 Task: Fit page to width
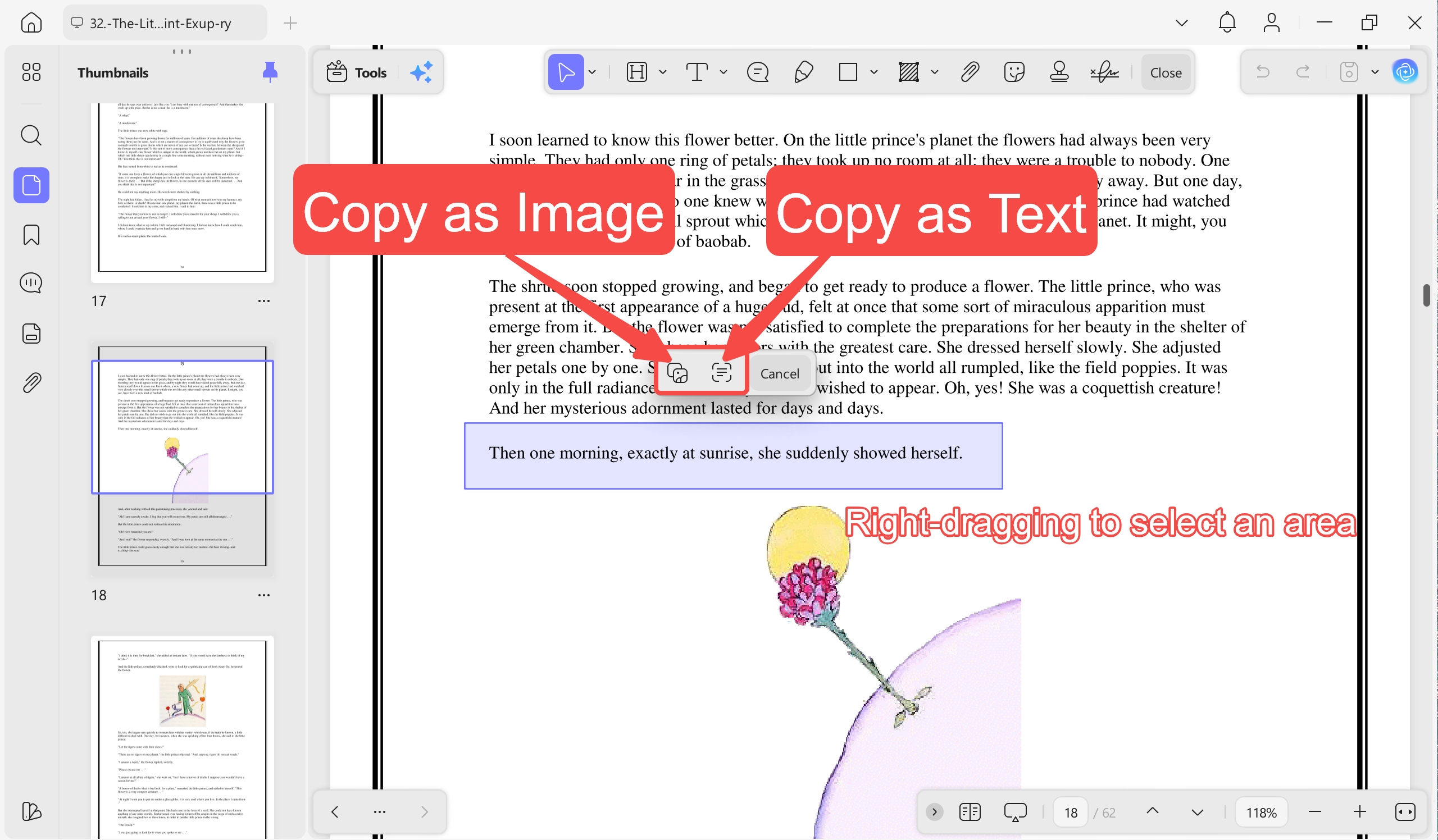pos(1404,811)
